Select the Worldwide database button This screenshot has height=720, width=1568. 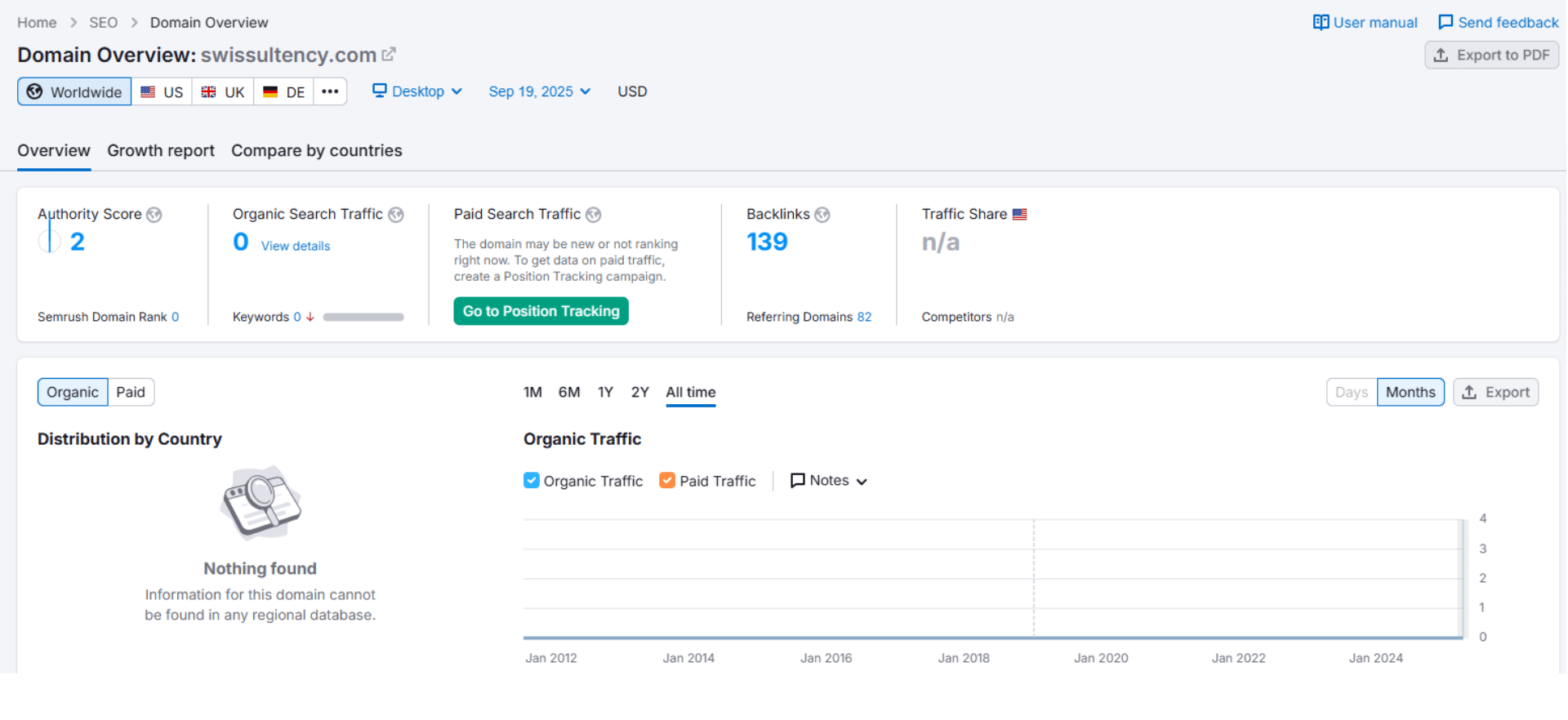tap(74, 91)
